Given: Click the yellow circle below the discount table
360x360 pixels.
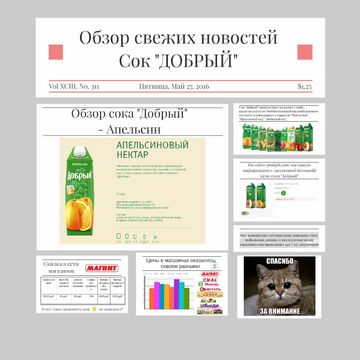Looking at the screenshot, I should (x=94, y=309).
